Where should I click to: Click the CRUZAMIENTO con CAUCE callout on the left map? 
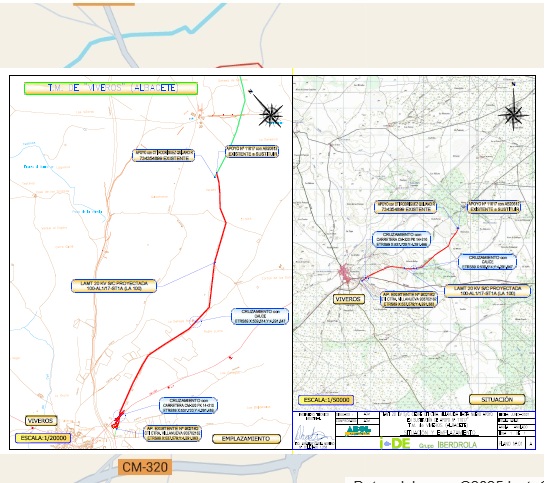(x=260, y=317)
